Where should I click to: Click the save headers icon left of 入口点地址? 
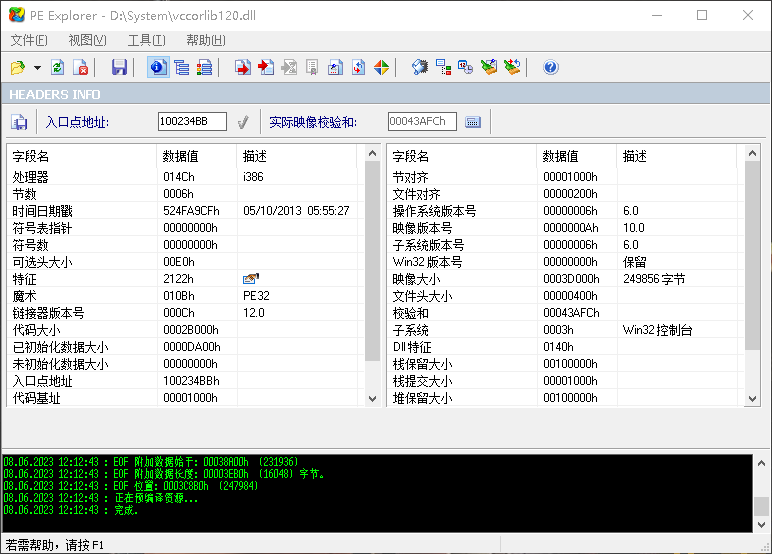[19, 122]
